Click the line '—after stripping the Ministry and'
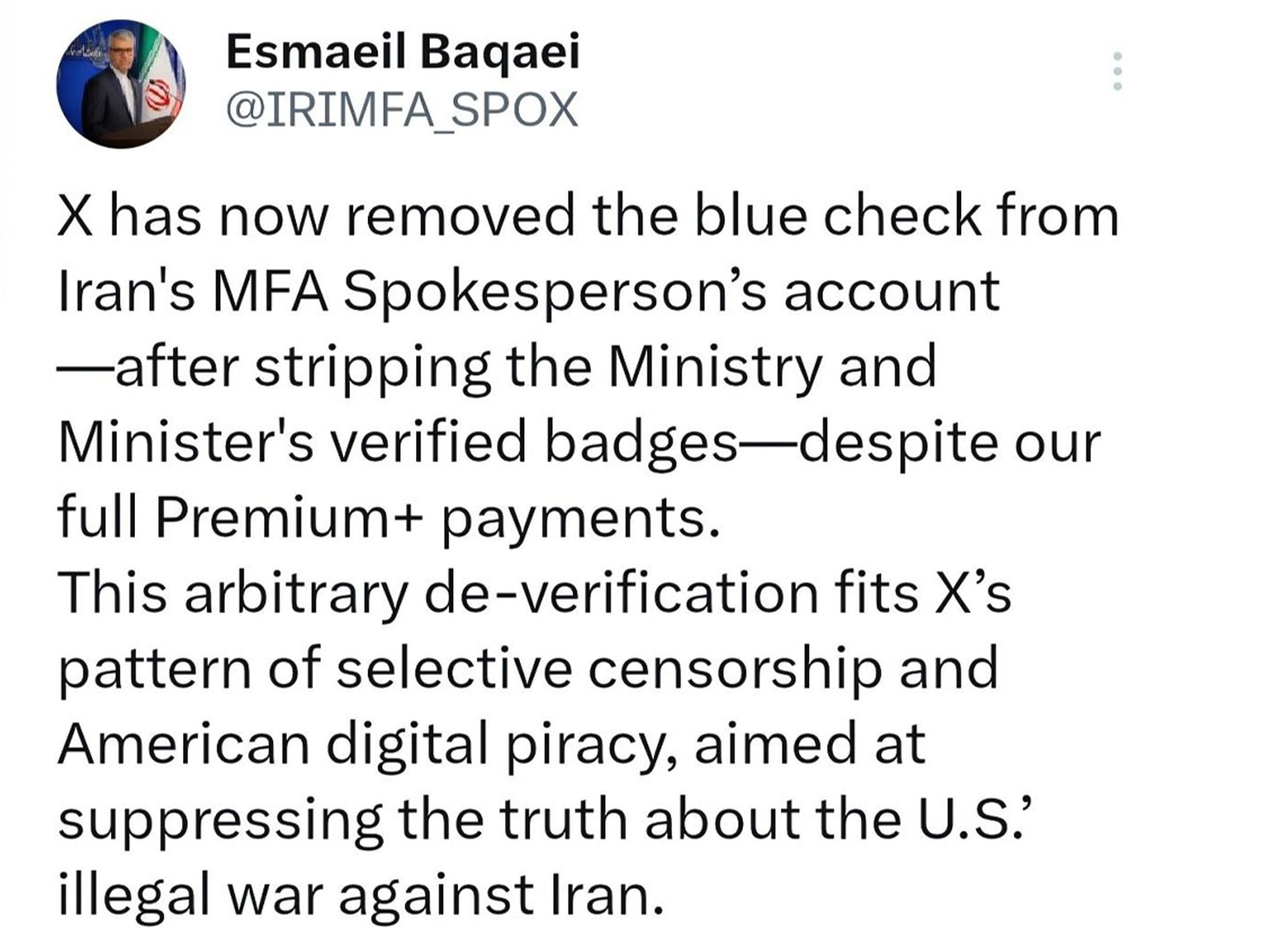1270x952 pixels. pos(497,367)
